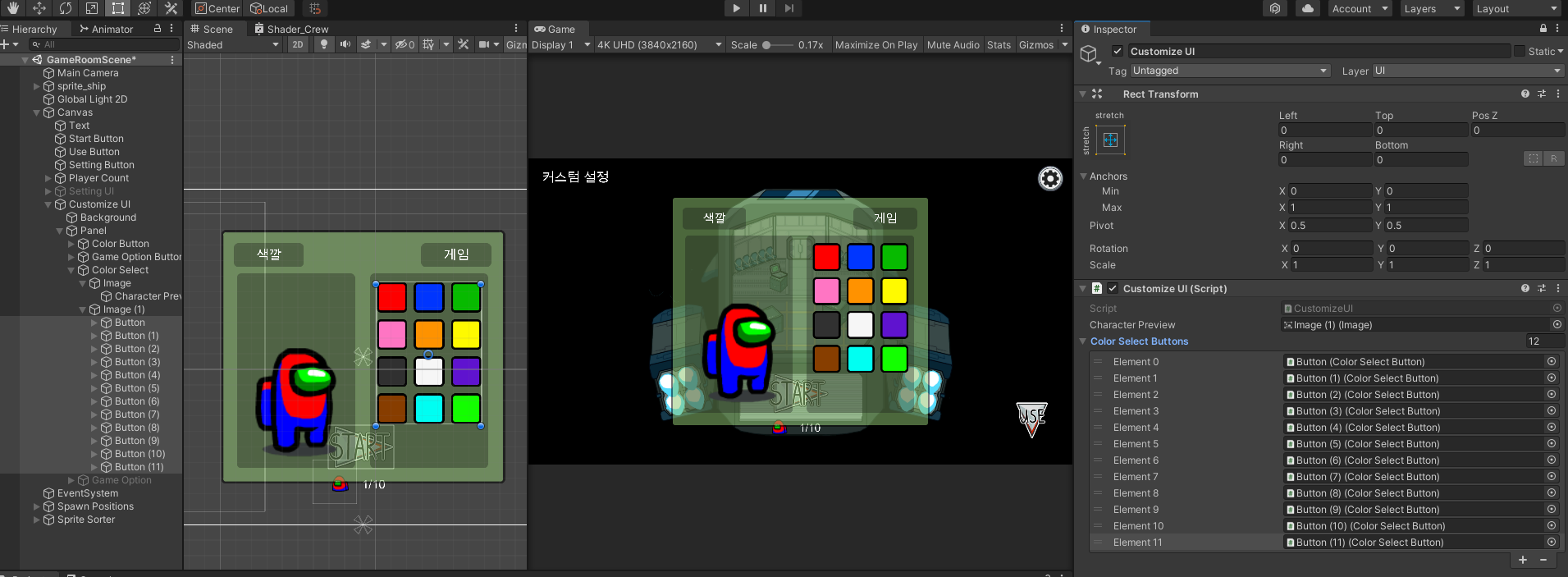Lock the Inspector panel
The image size is (1568, 577).
pyautogui.click(x=1543, y=28)
